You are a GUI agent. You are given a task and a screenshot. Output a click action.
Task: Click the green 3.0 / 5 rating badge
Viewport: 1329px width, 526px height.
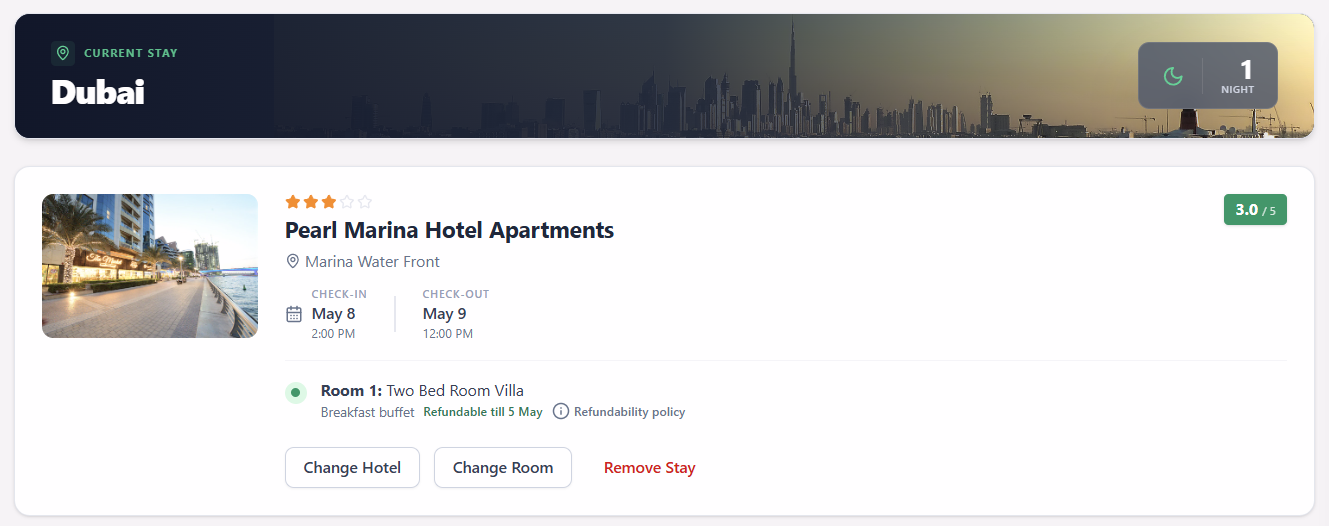1255,210
